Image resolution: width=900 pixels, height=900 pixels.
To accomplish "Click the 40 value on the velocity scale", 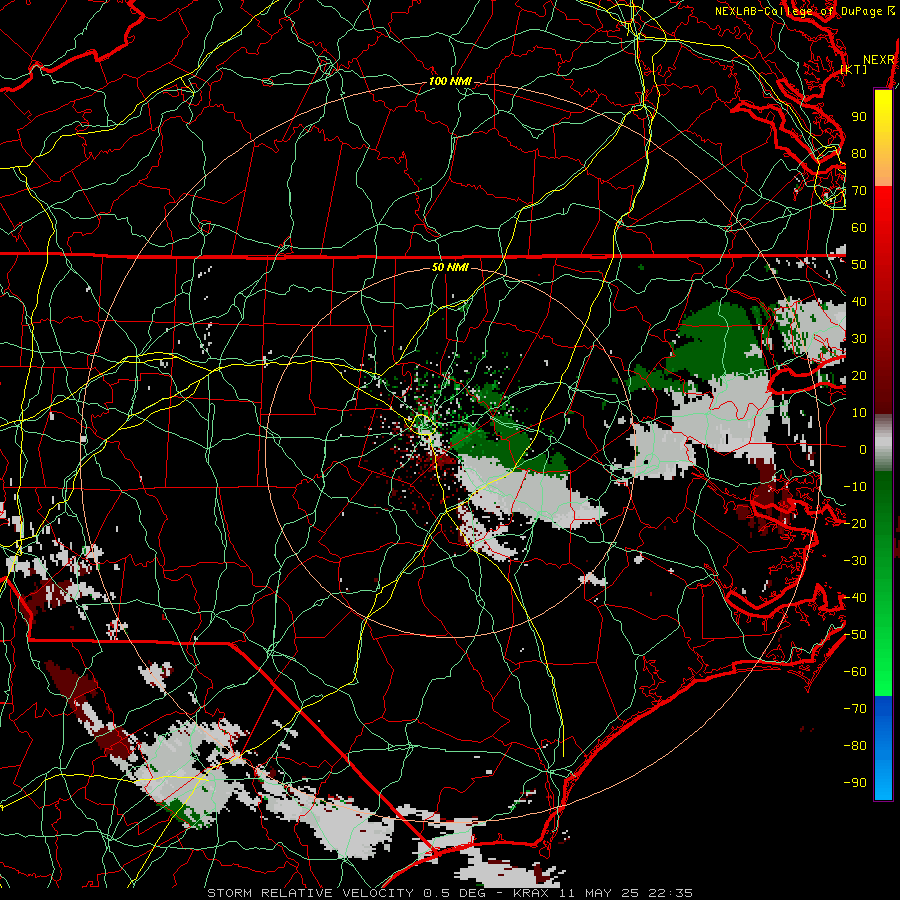I will click(859, 302).
